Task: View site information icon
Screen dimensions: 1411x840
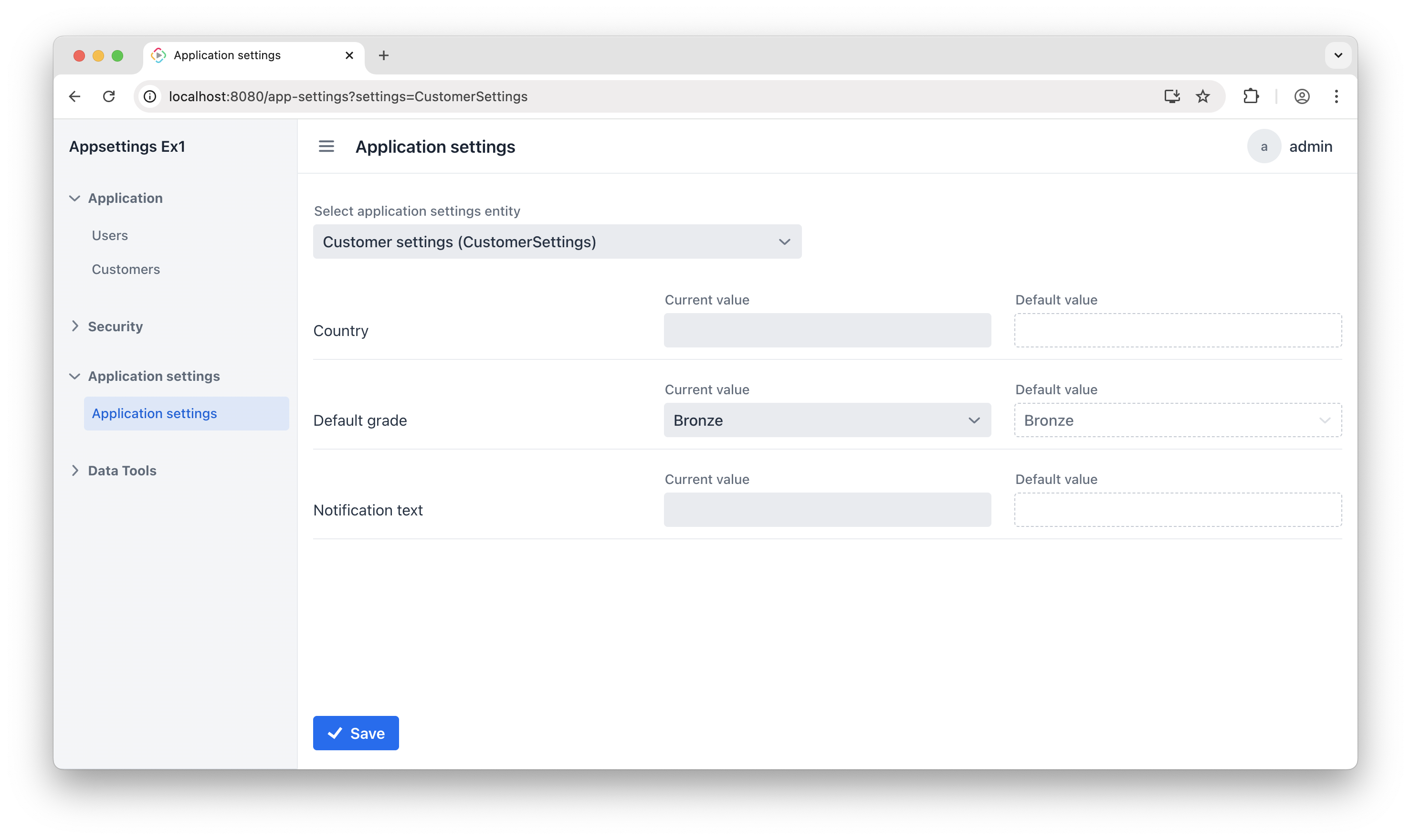Action: [x=150, y=96]
